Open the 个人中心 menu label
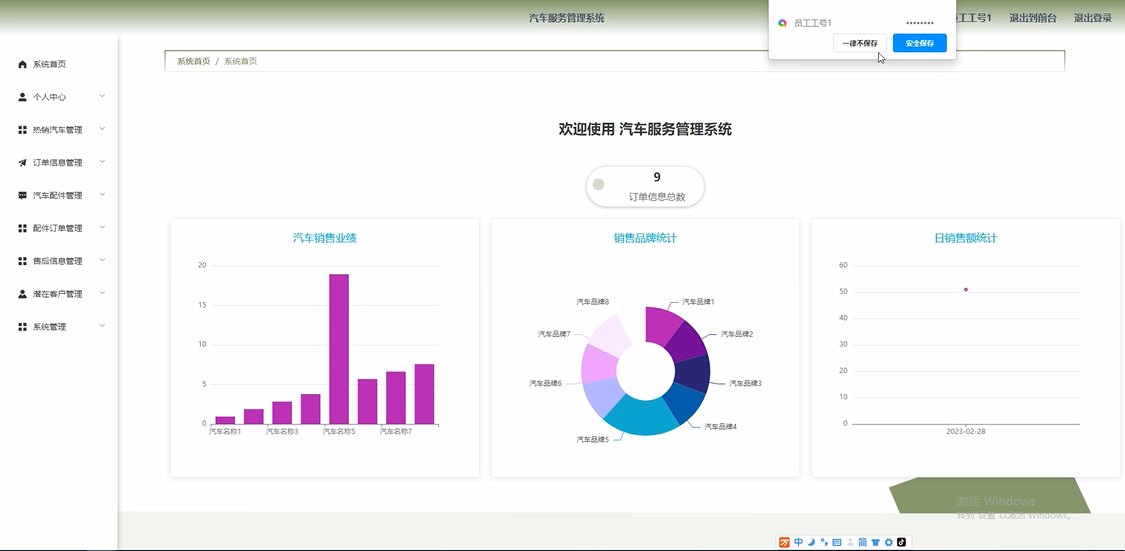 [x=50, y=97]
